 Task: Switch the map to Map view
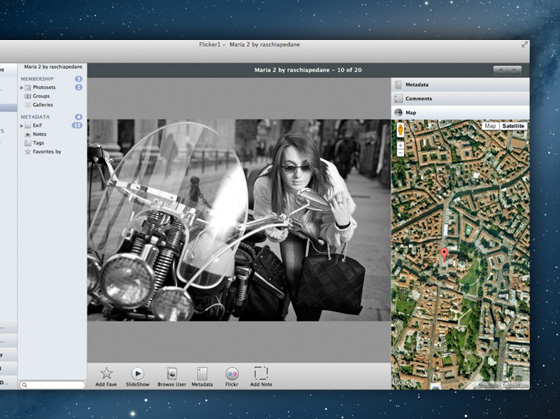[x=490, y=126]
